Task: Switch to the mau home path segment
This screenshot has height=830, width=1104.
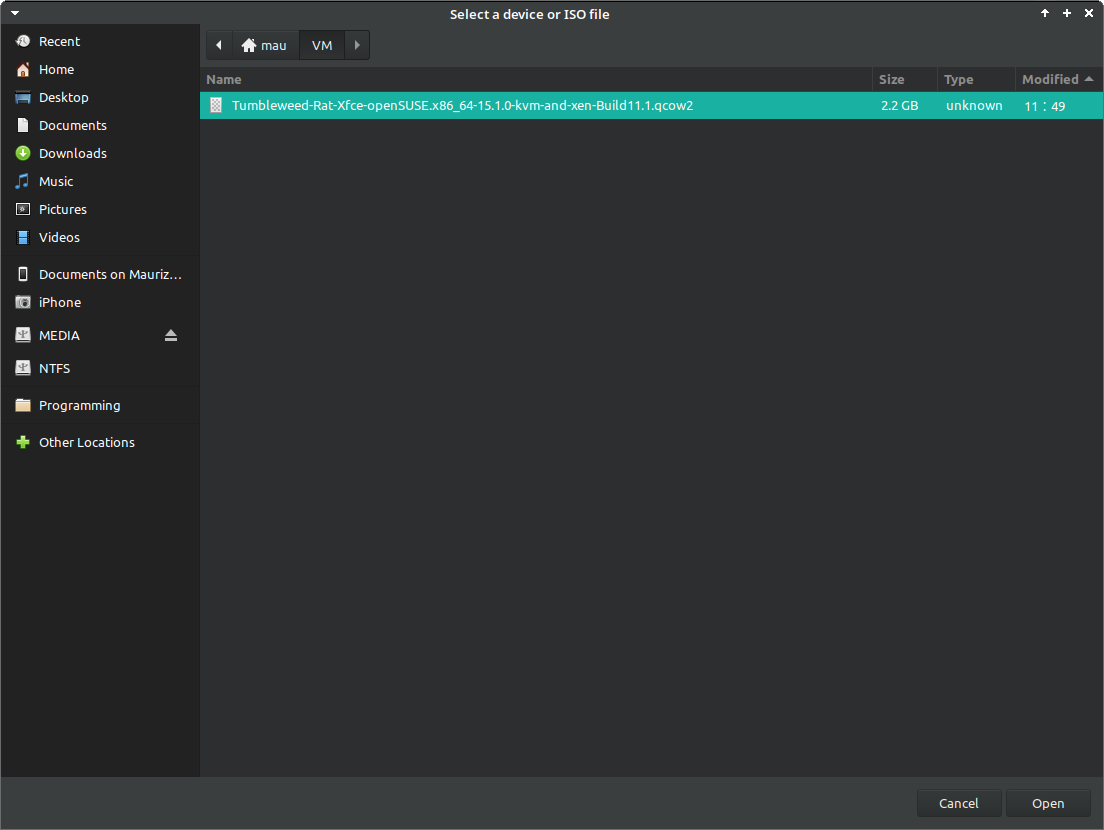Action: [265, 45]
